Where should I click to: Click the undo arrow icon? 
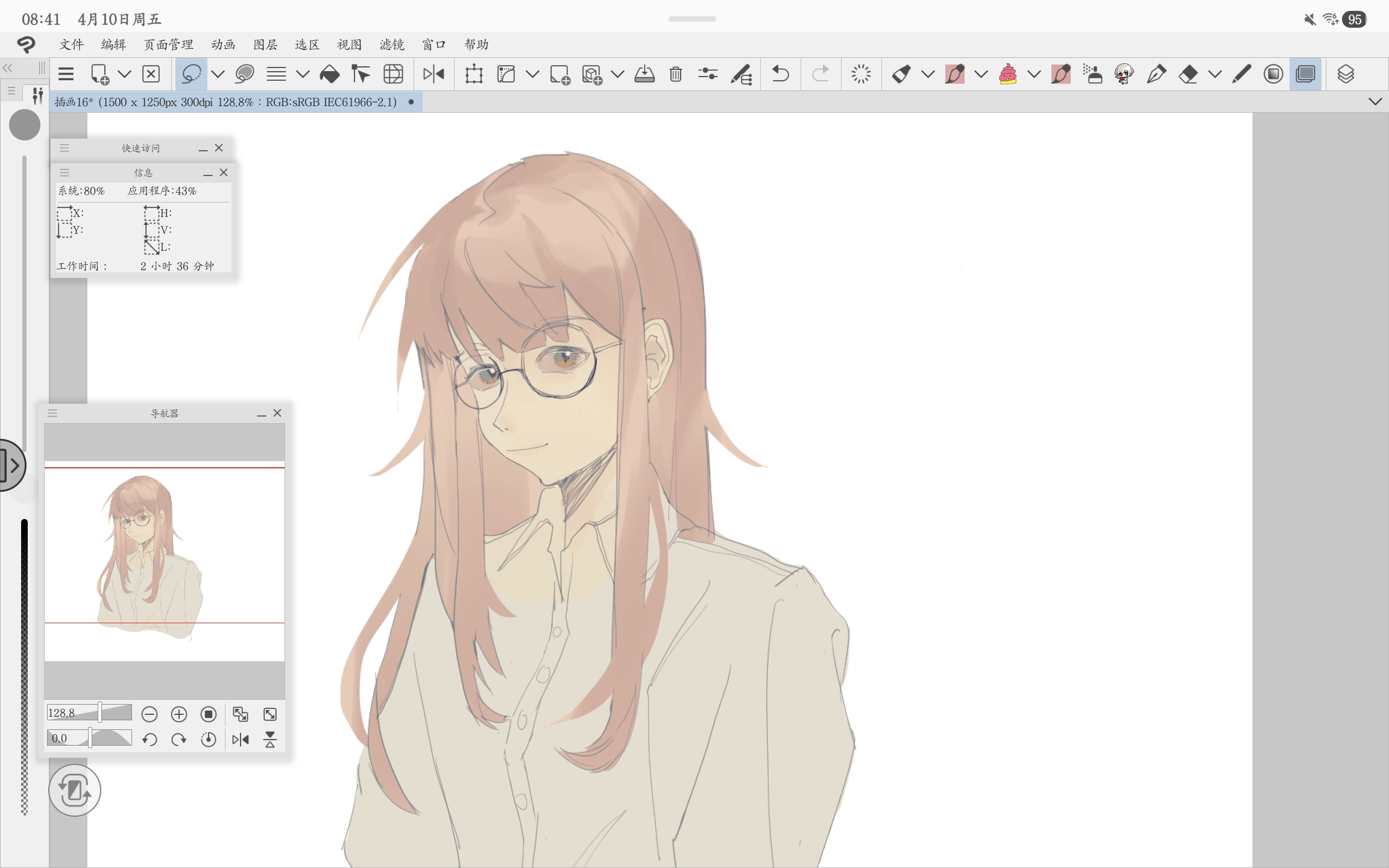[780, 74]
